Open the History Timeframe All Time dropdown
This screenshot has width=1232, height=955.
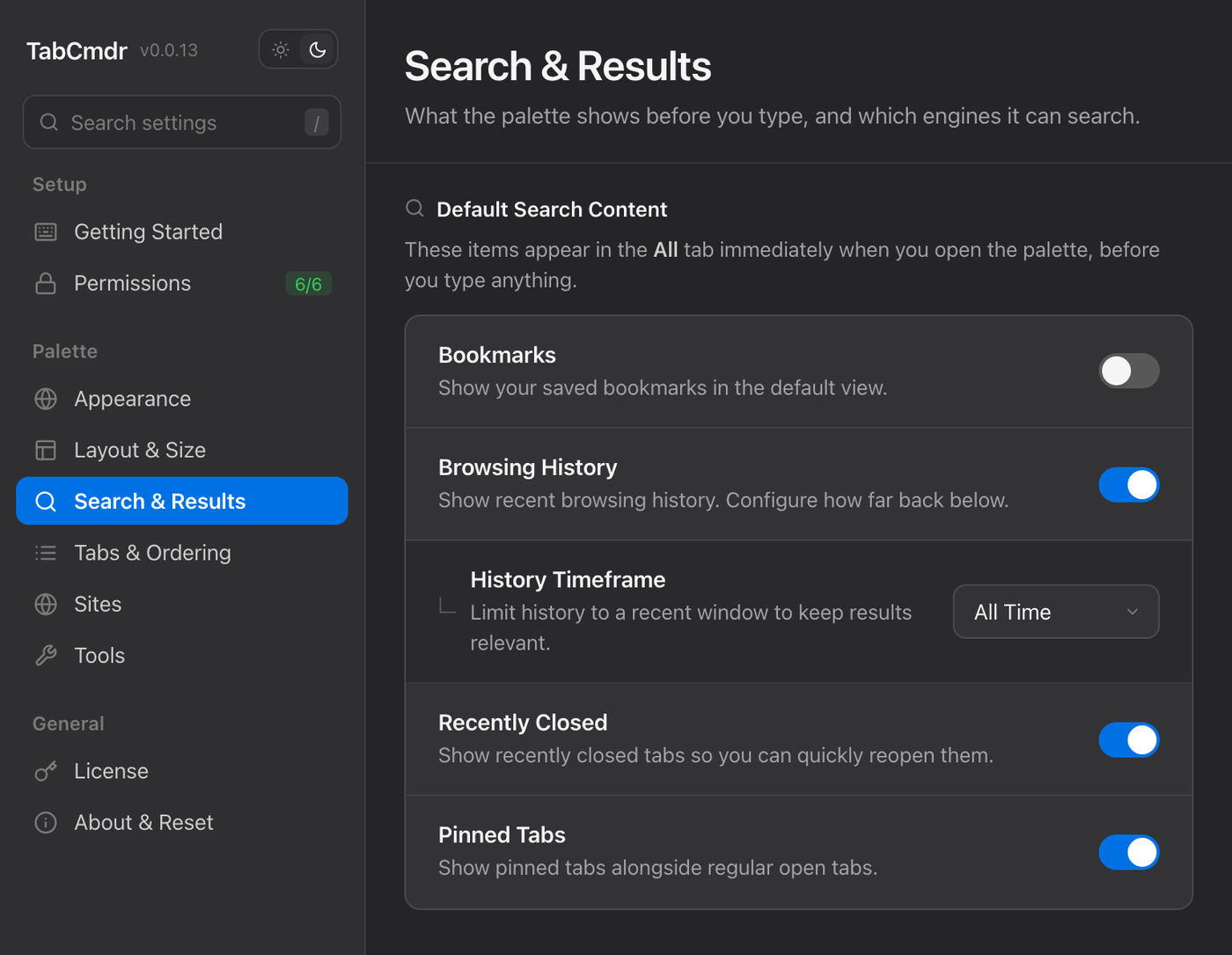pyautogui.click(x=1056, y=612)
